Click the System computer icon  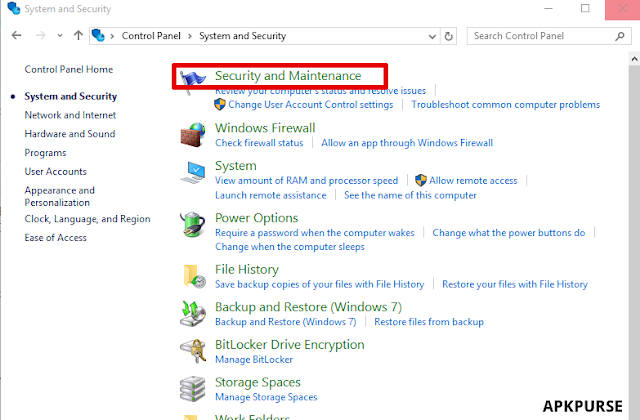[193, 172]
